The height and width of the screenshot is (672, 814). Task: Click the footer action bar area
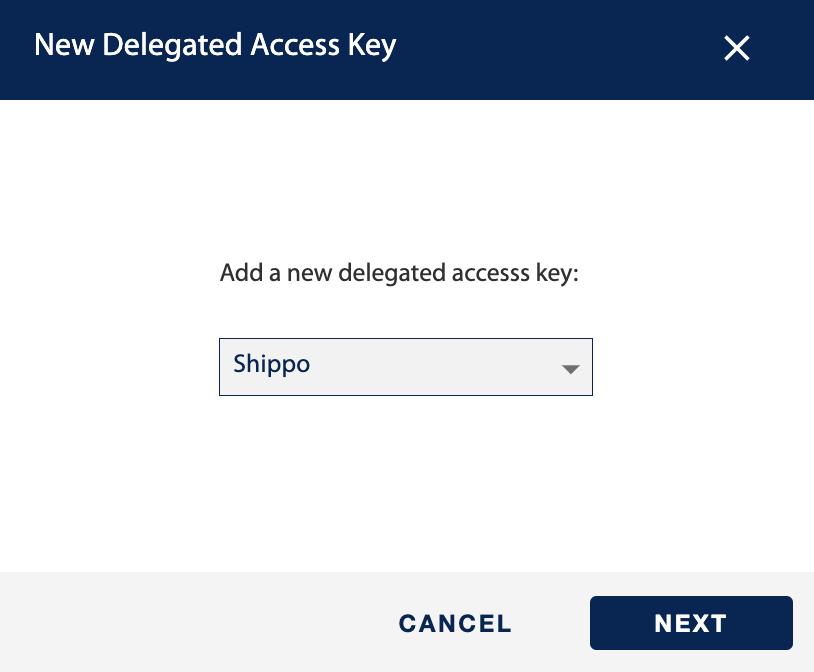(200, 622)
